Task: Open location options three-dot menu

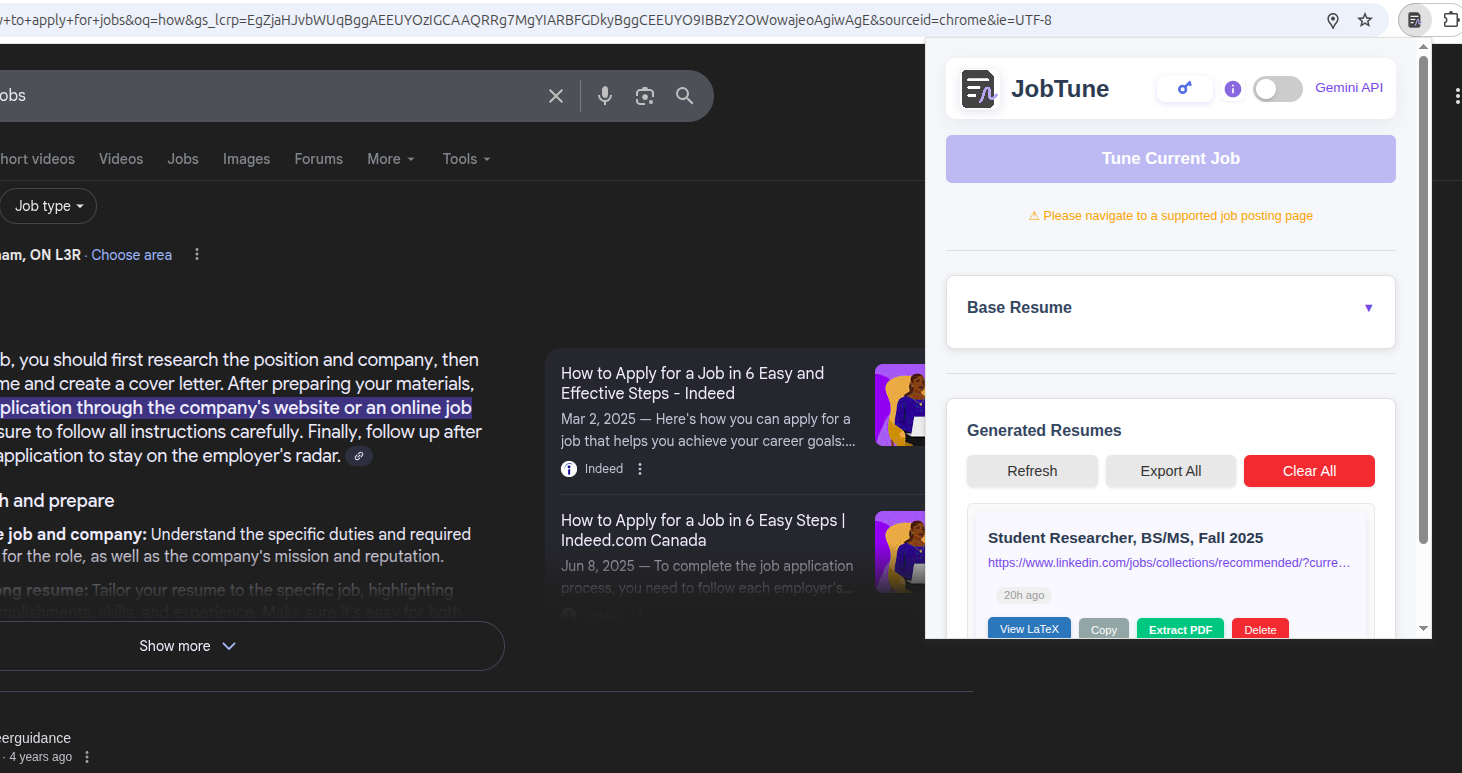Action: tap(197, 254)
